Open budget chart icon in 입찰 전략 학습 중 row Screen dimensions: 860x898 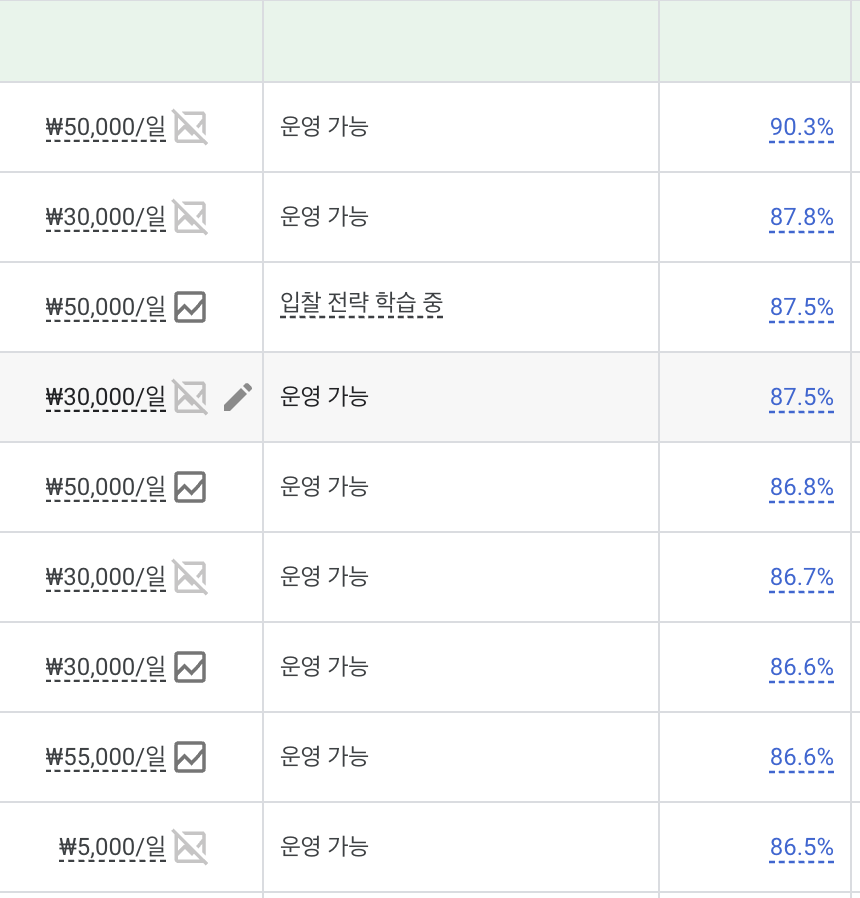click(x=190, y=307)
